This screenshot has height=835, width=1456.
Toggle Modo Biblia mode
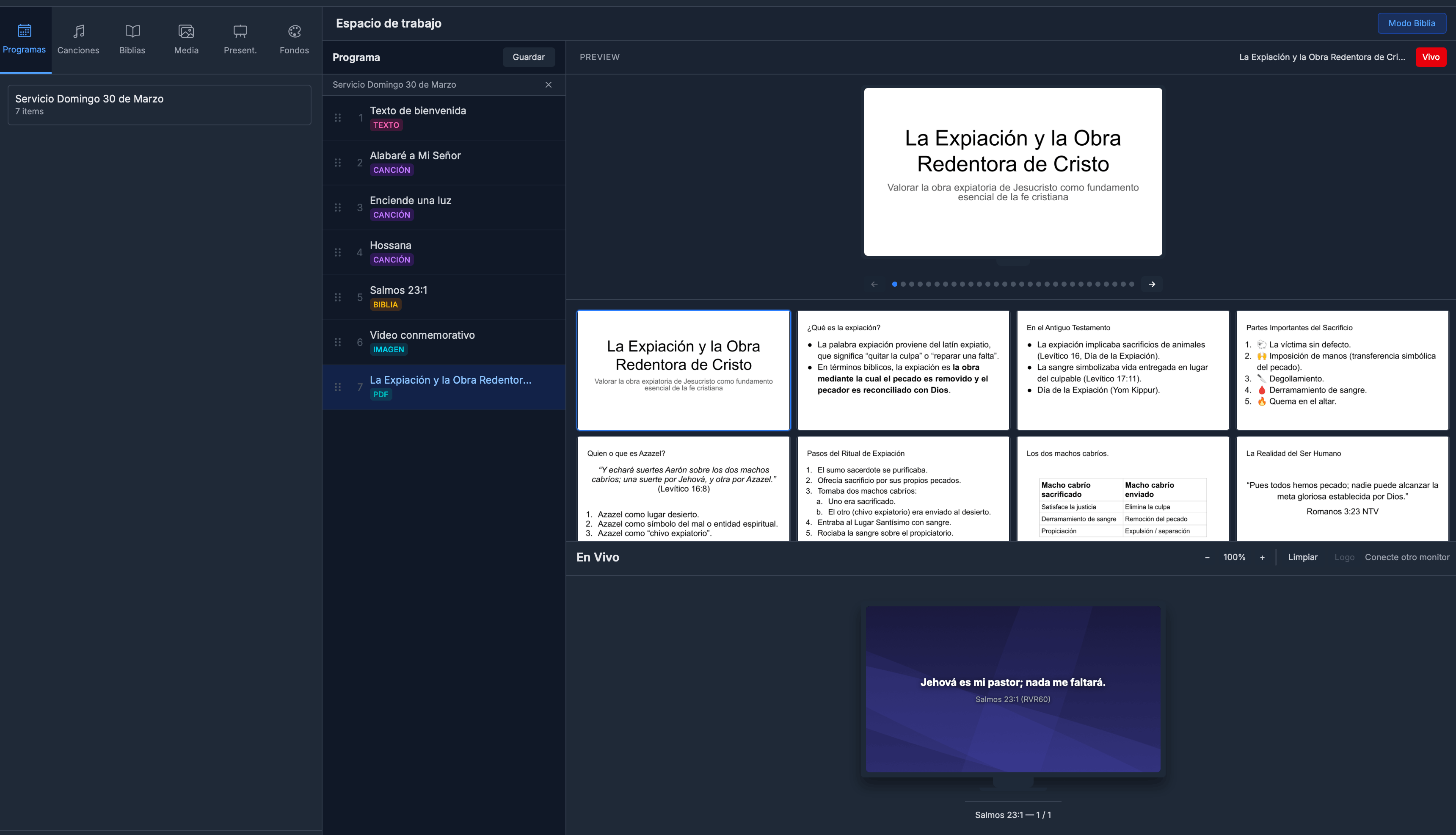click(x=1411, y=23)
